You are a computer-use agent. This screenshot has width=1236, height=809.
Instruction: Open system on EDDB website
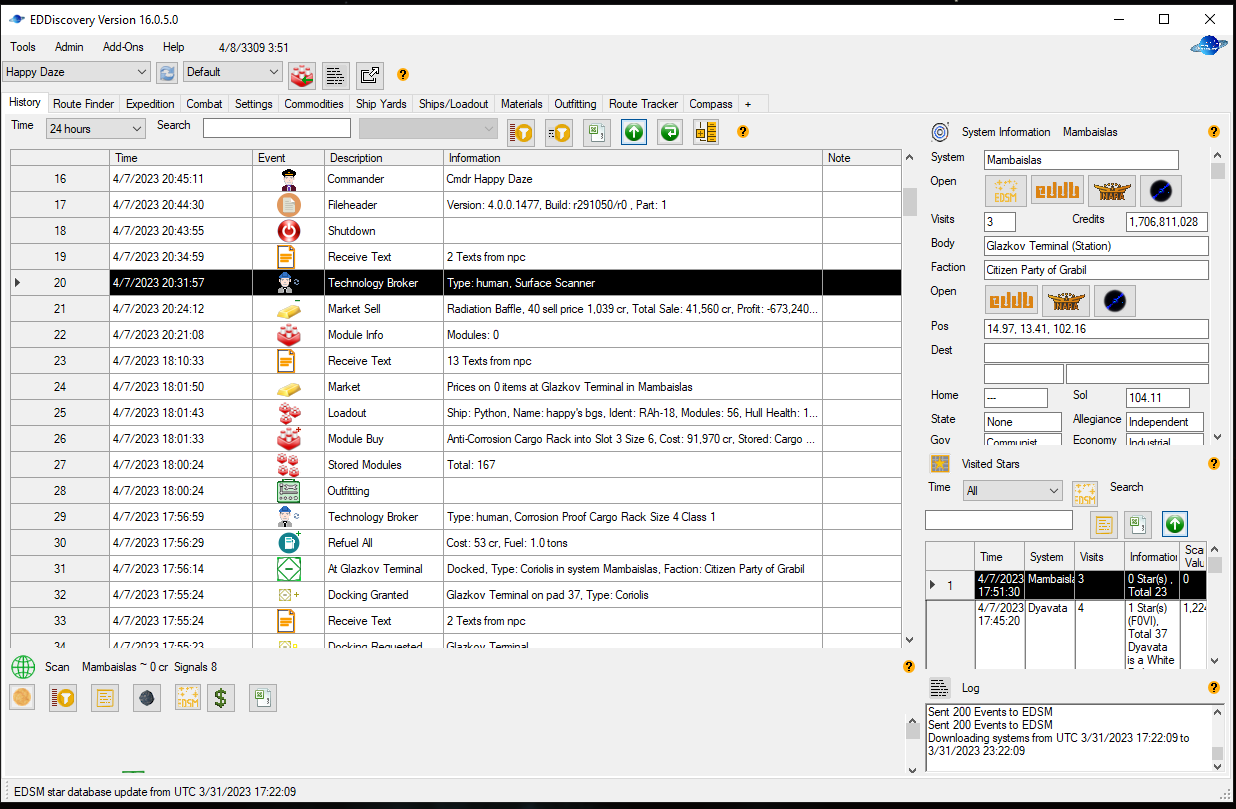pyautogui.click(x=1057, y=190)
